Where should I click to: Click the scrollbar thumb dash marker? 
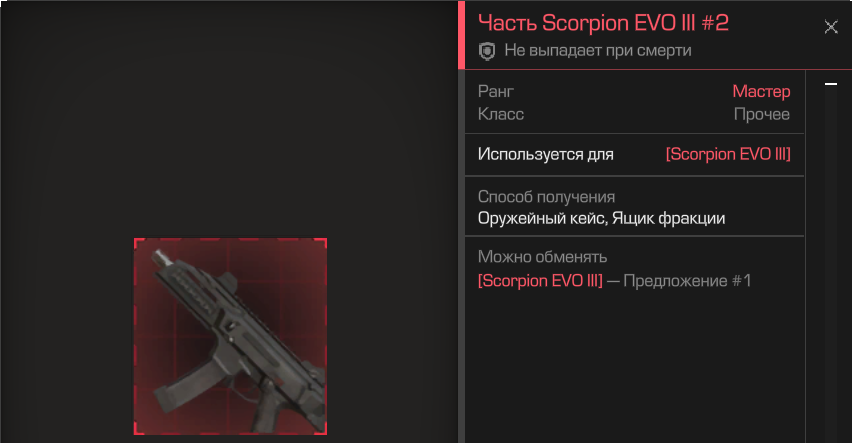[830, 84]
